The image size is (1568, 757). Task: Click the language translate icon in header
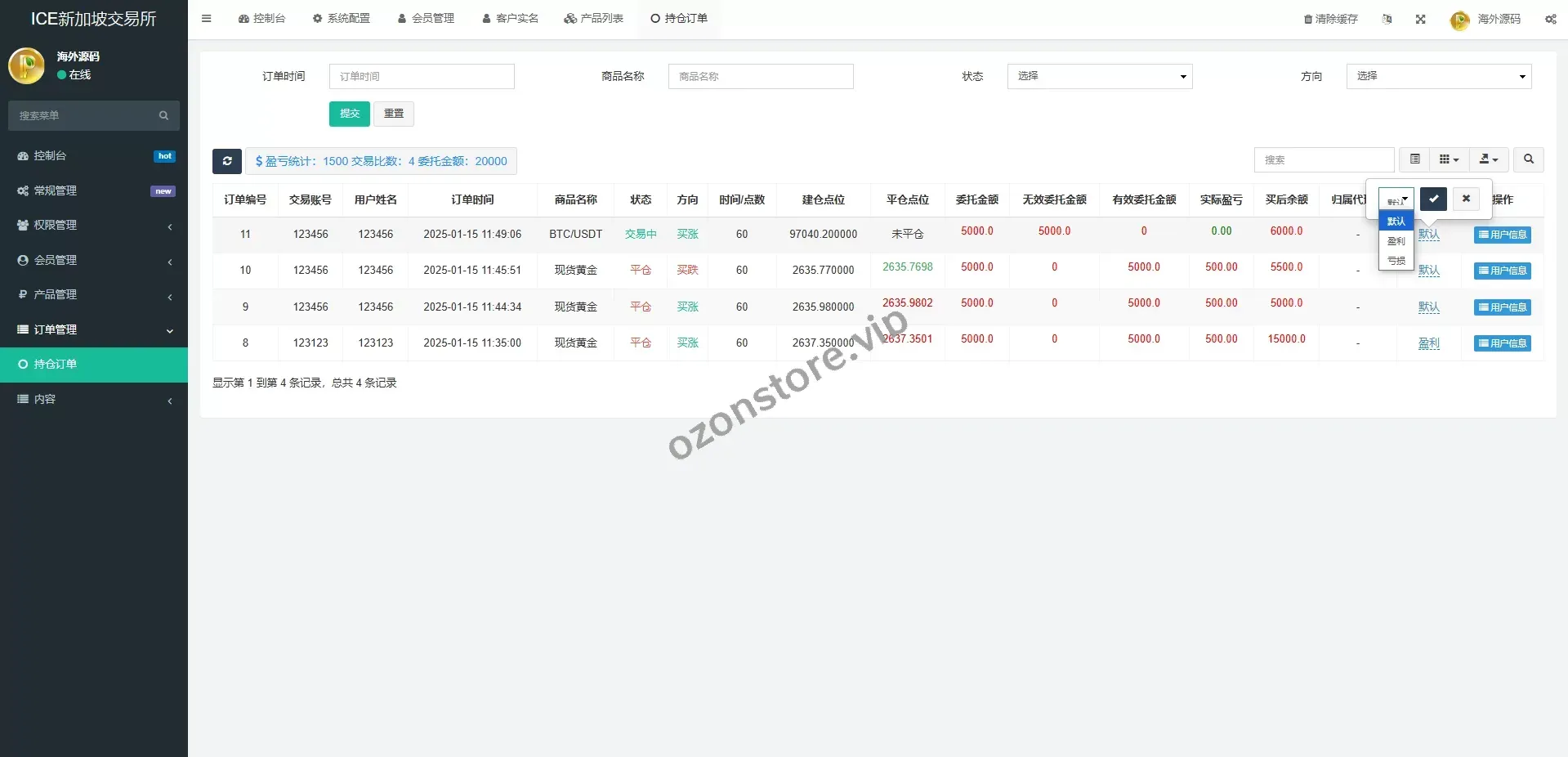point(1387,19)
